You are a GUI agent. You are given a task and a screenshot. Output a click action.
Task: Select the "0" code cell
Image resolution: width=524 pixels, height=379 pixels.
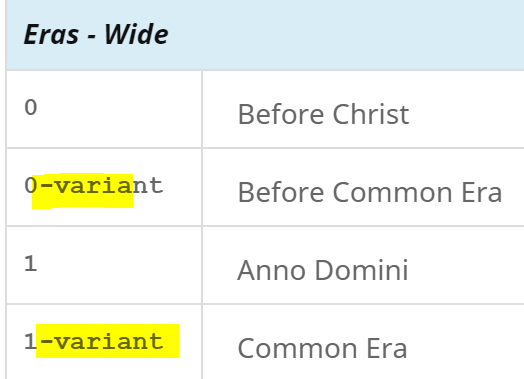104,109
